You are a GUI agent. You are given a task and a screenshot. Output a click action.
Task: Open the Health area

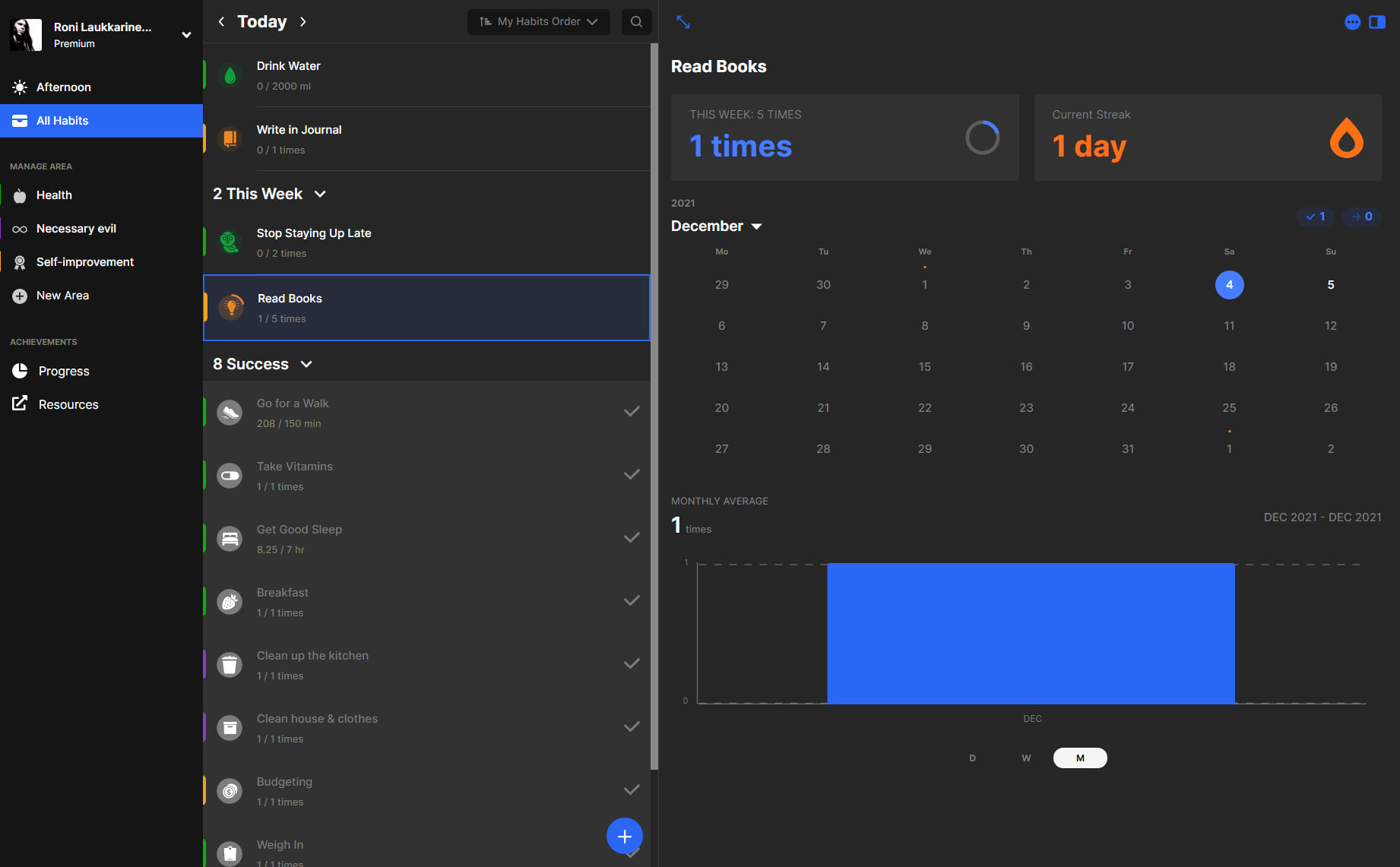101,195
